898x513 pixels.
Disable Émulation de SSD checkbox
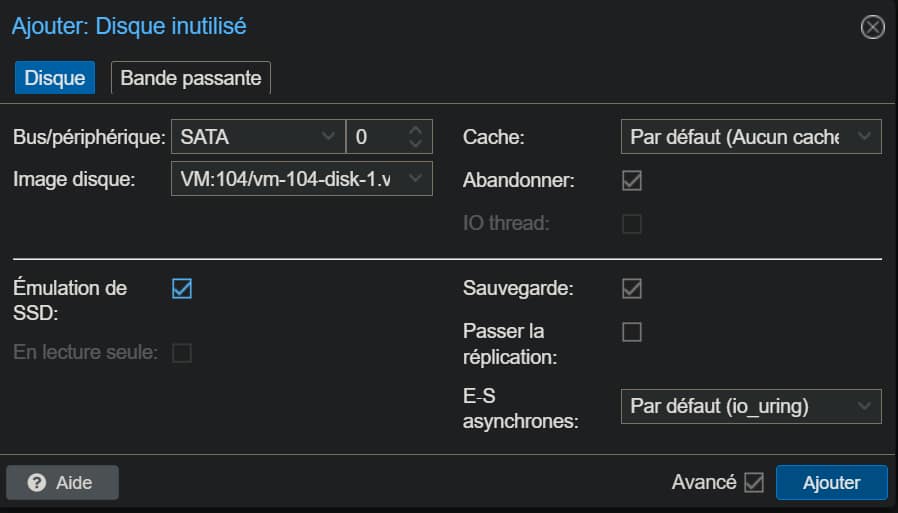coord(182,289)
